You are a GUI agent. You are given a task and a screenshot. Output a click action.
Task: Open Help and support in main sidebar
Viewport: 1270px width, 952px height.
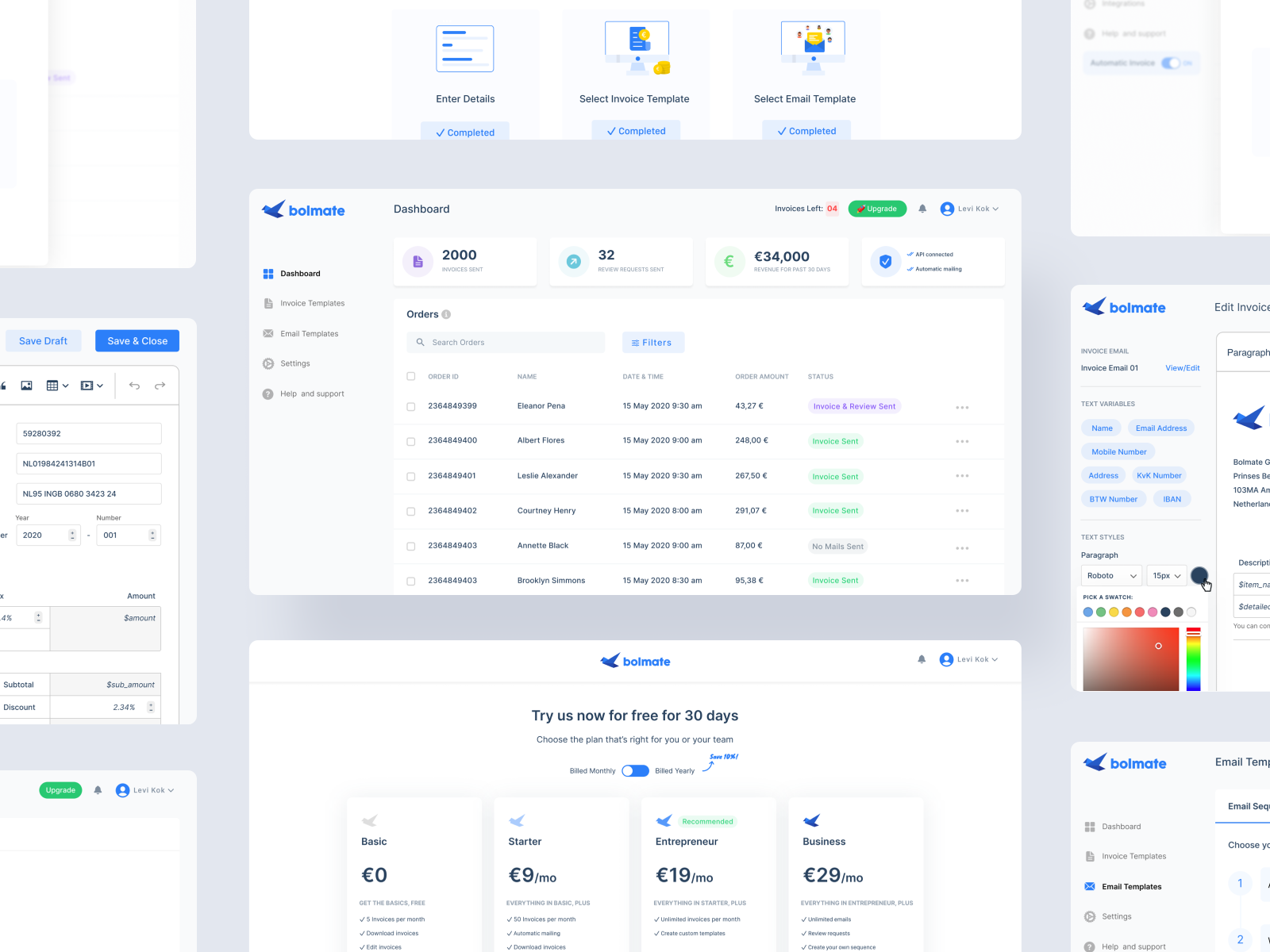(303, 393)
